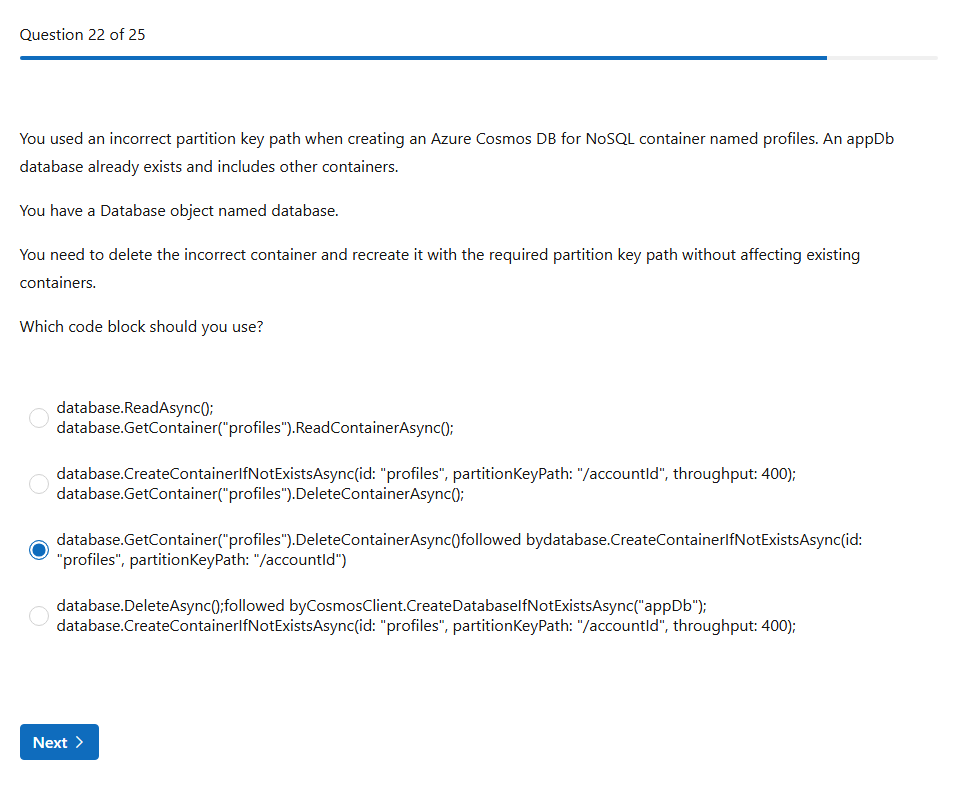Click the answer line with "throughput: 400" above DeleteContainerAsync
This screenshot has height=798, width=956.
pyautogui.click(x=426, y=474)
